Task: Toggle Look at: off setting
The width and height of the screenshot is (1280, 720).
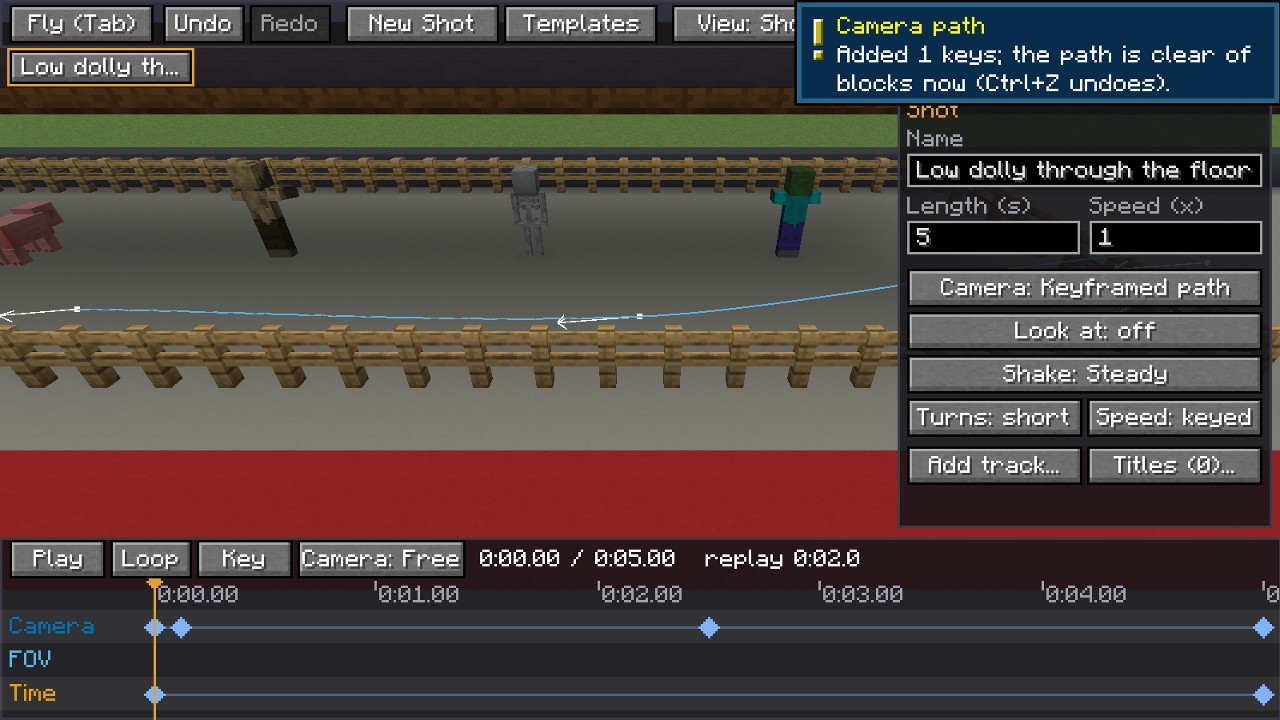Action: click(x=1084, y=331)
